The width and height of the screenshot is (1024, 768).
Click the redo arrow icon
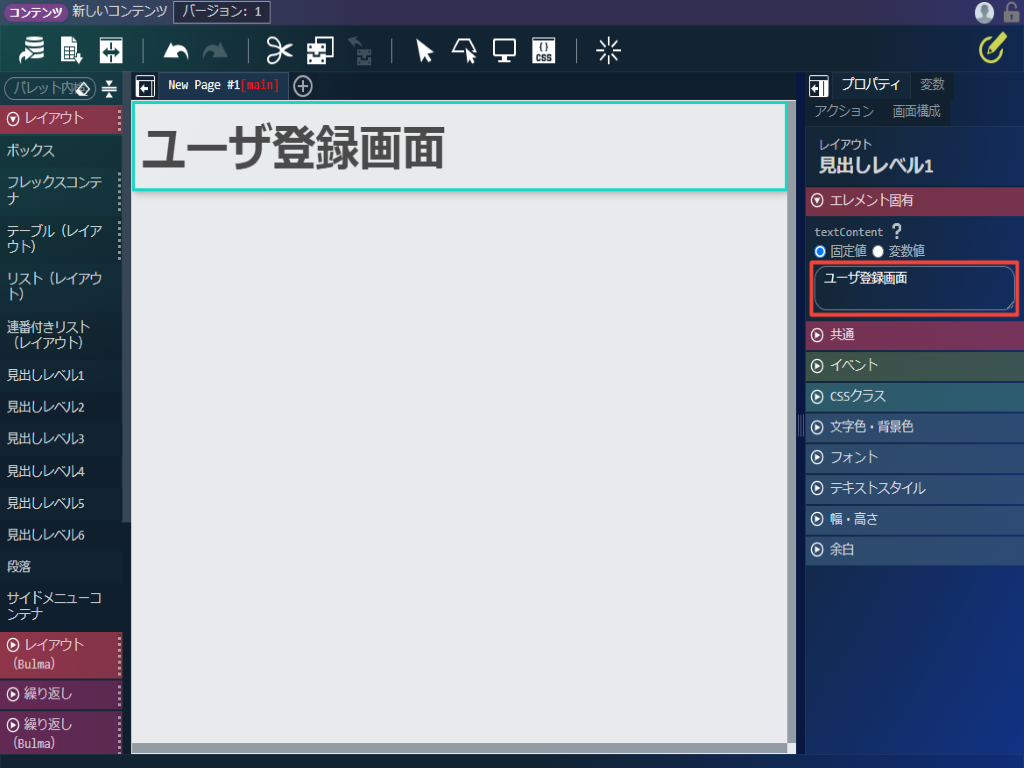(216, 51)
